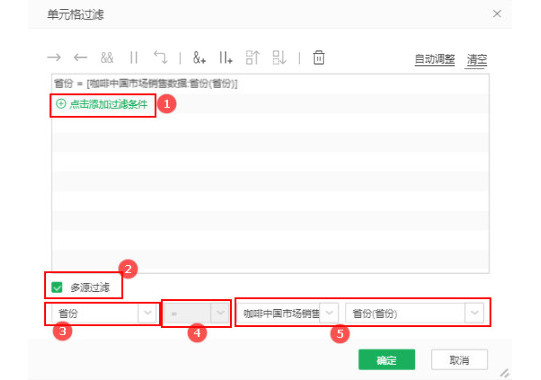
Task: Click the 取消 cancel button
Action: pyautogui.click(x=459, y=360)
